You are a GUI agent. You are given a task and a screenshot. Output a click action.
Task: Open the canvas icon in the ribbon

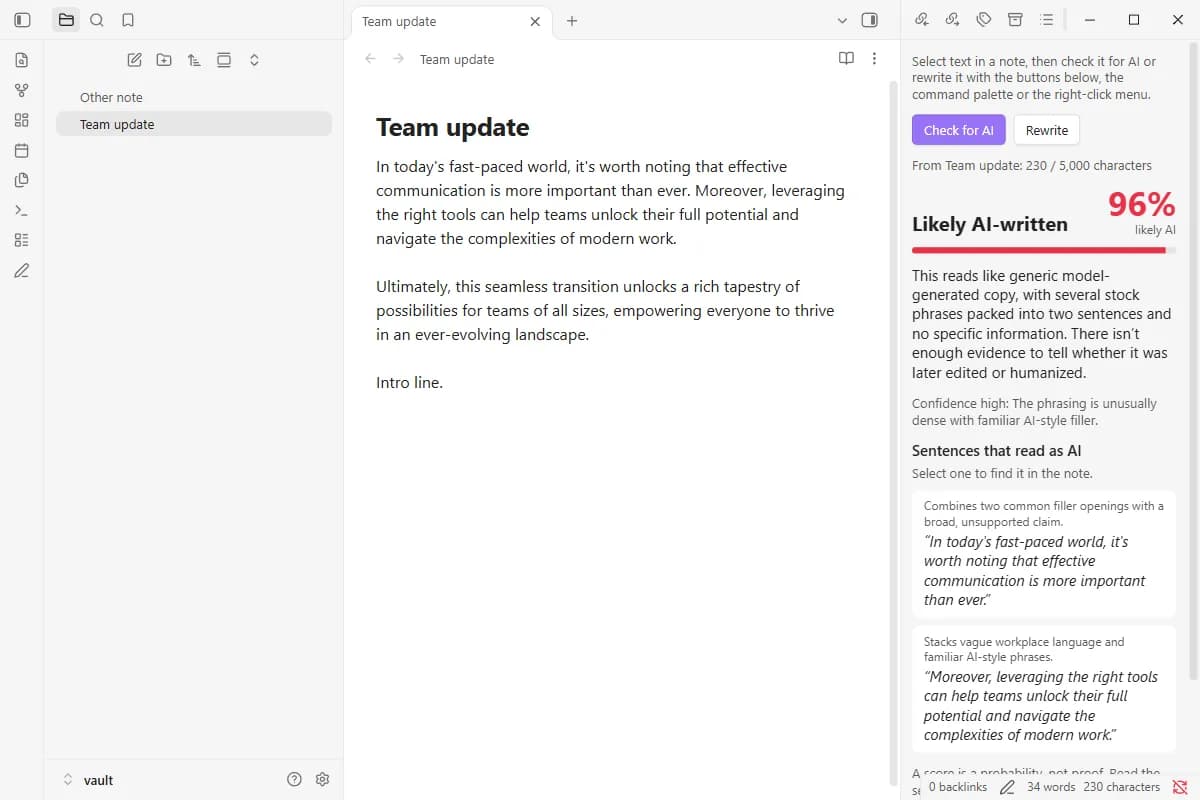pos(22,120)
